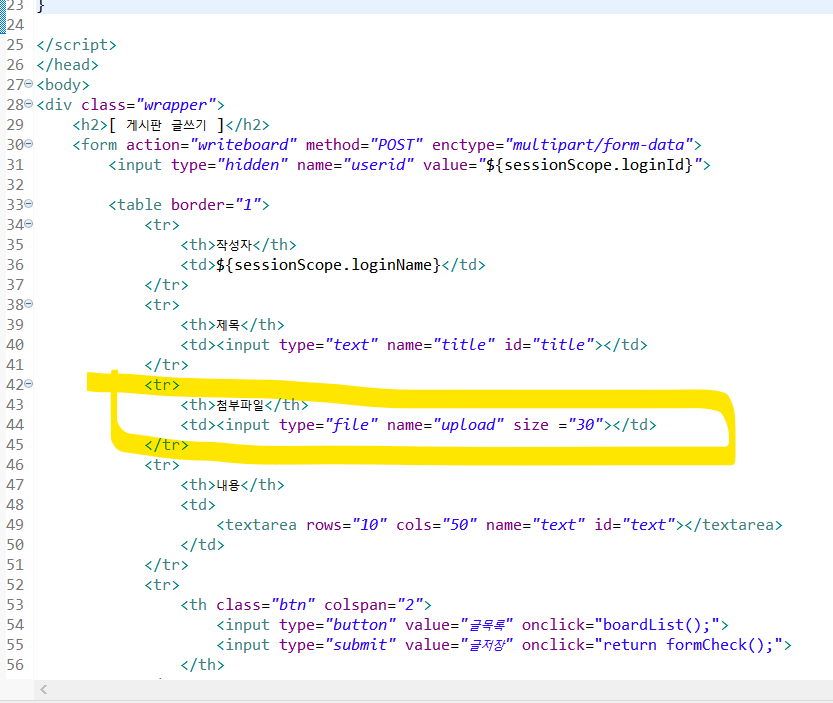
Task: Click the closing </textarea> tag
Action: click(734, 524)
